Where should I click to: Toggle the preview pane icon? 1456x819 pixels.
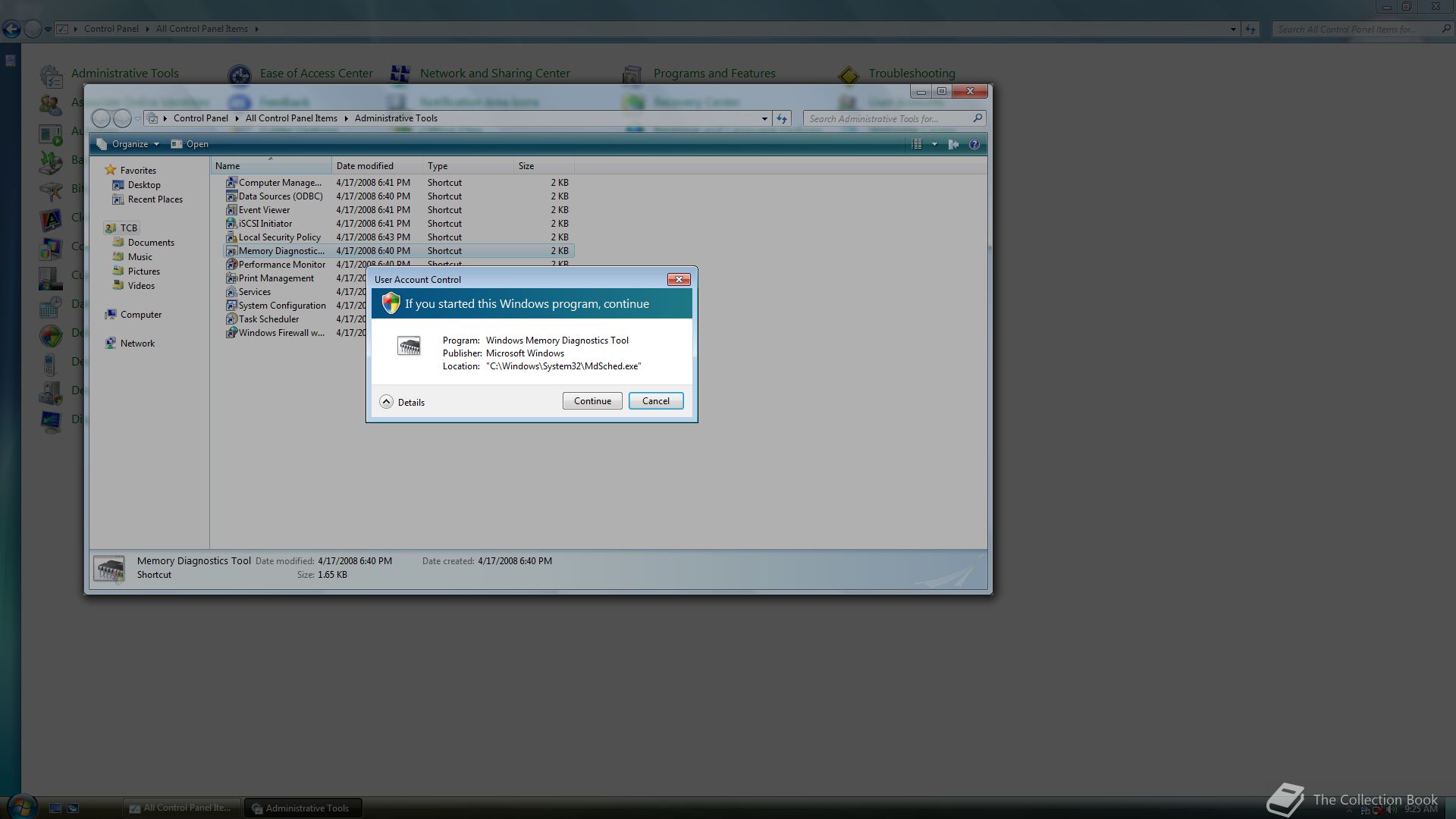[x=954, y=144]
